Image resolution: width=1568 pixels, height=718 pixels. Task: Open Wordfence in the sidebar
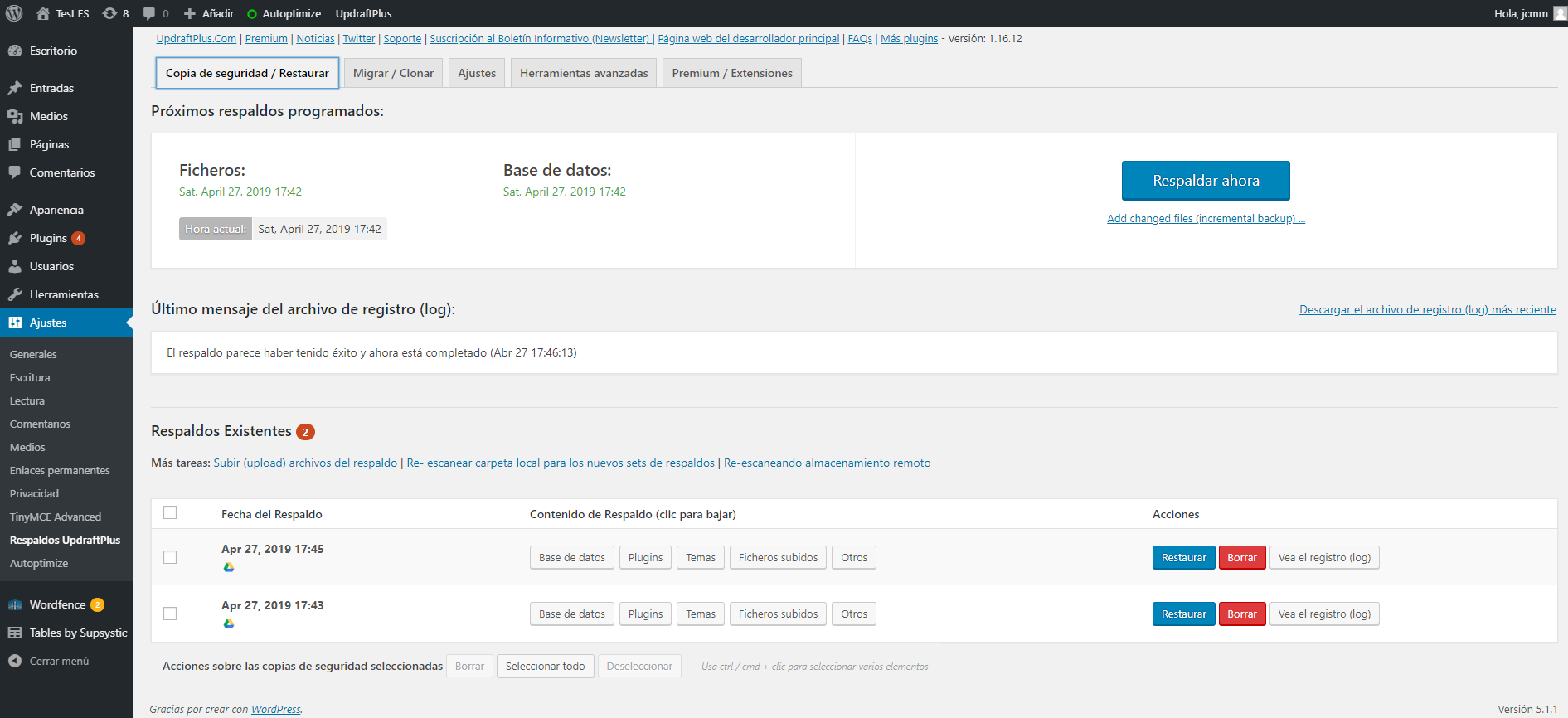(57, 604)
